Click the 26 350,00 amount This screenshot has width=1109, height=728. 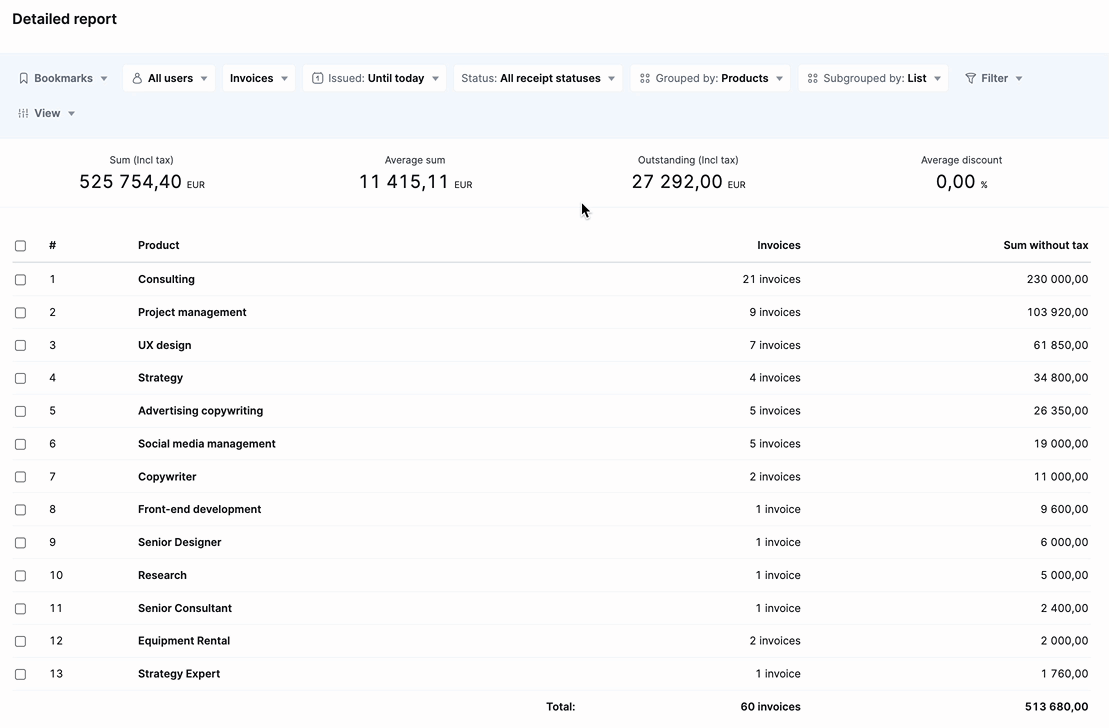click(1060, 410)
